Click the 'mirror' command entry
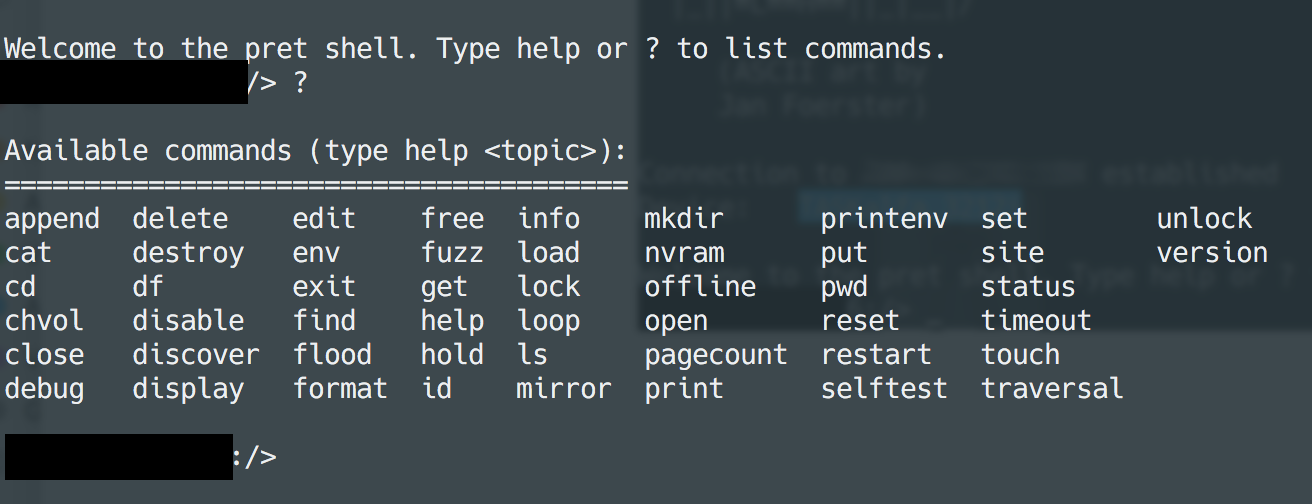The width and height of the screenshot is (1312, 504). point(564,388)
